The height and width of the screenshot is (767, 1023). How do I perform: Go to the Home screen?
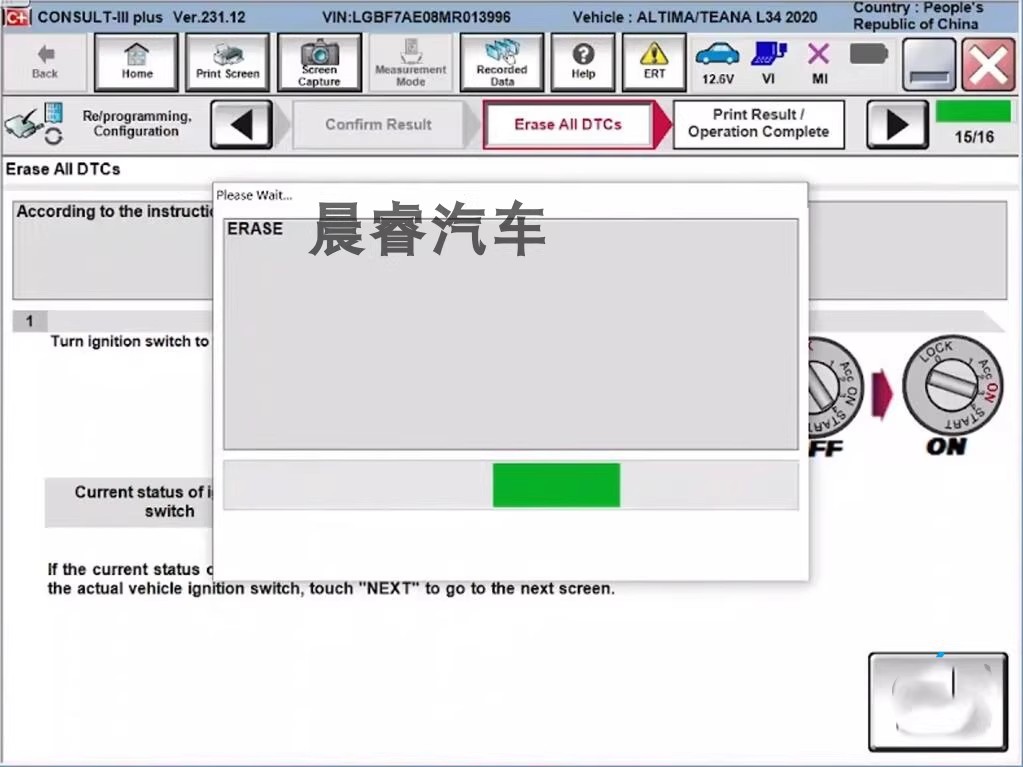click(137, 62)
